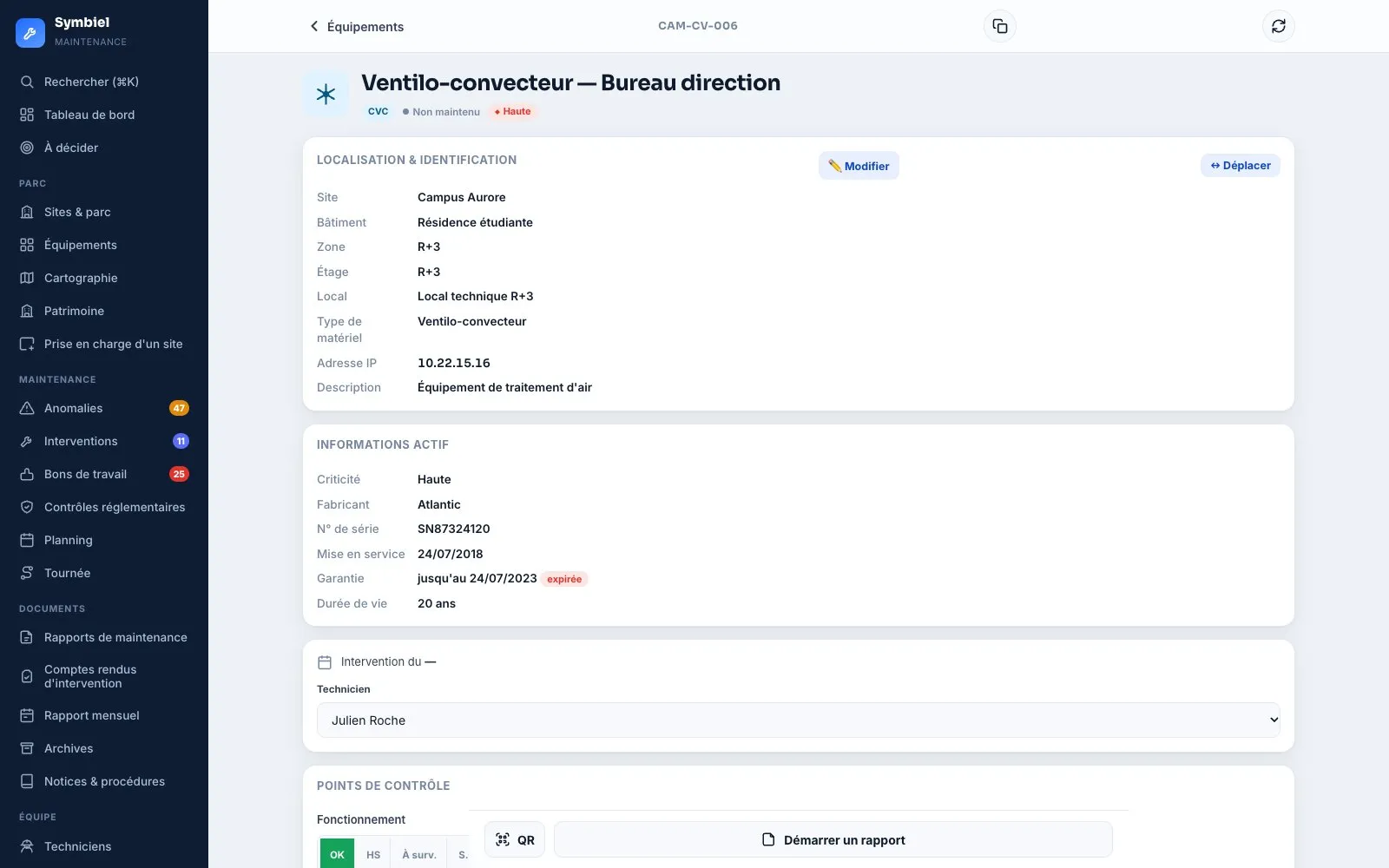Copy the CAM-CV-006 equipment reference
This screenshot has height=868, width=1389.
pyautogui.click(x=1000, y=26)
